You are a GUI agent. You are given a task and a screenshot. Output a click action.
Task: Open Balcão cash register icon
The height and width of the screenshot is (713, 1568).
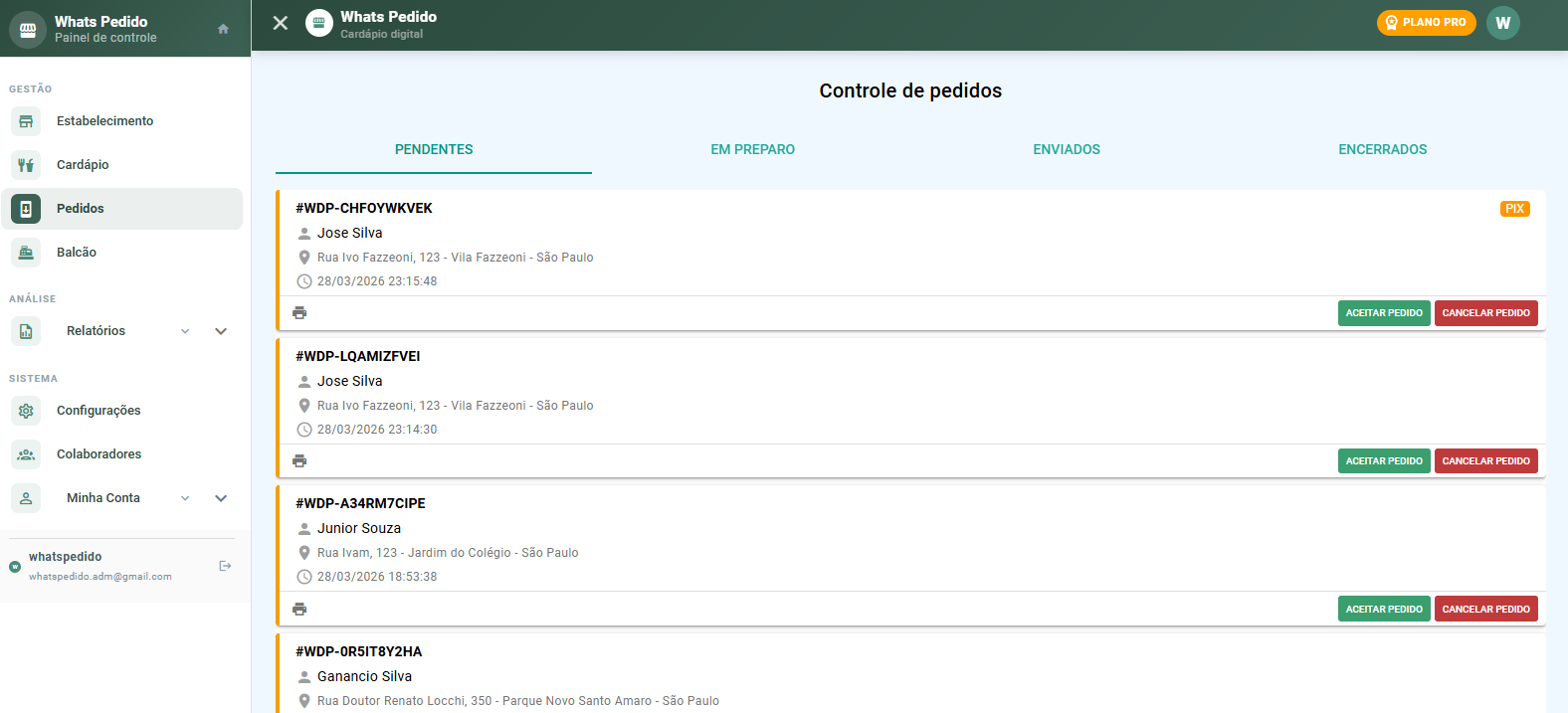(26, 253)
